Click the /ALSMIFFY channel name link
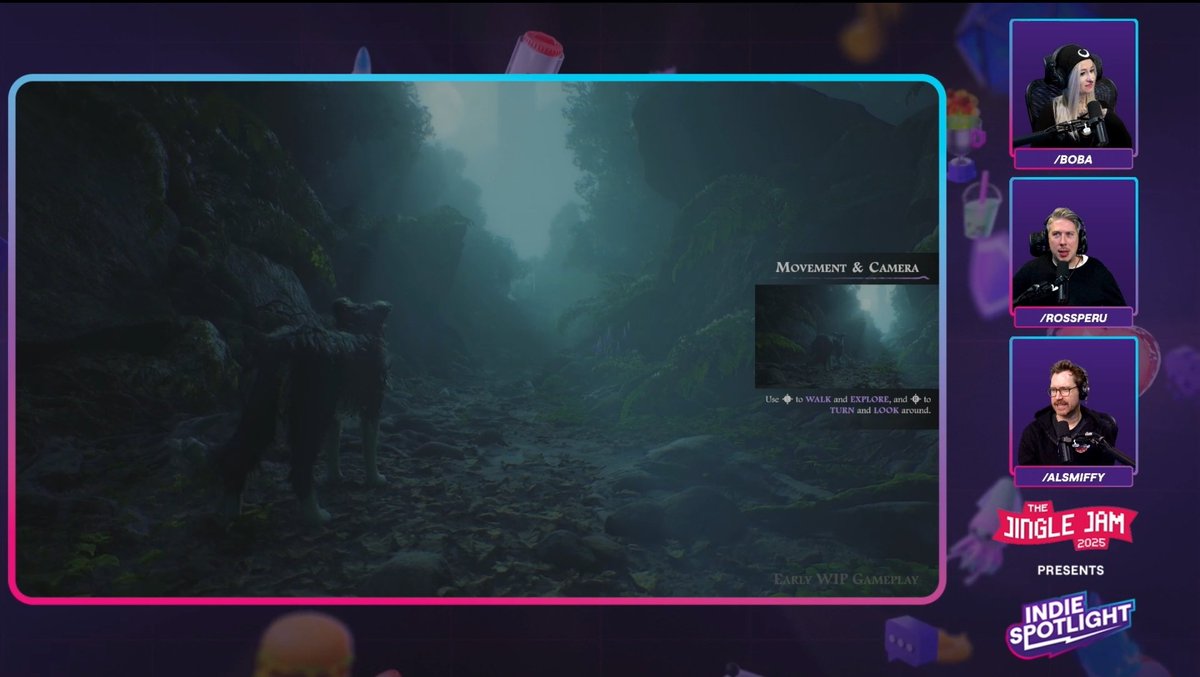Viewport: 1200px width, 677px height. (1075, 477)
